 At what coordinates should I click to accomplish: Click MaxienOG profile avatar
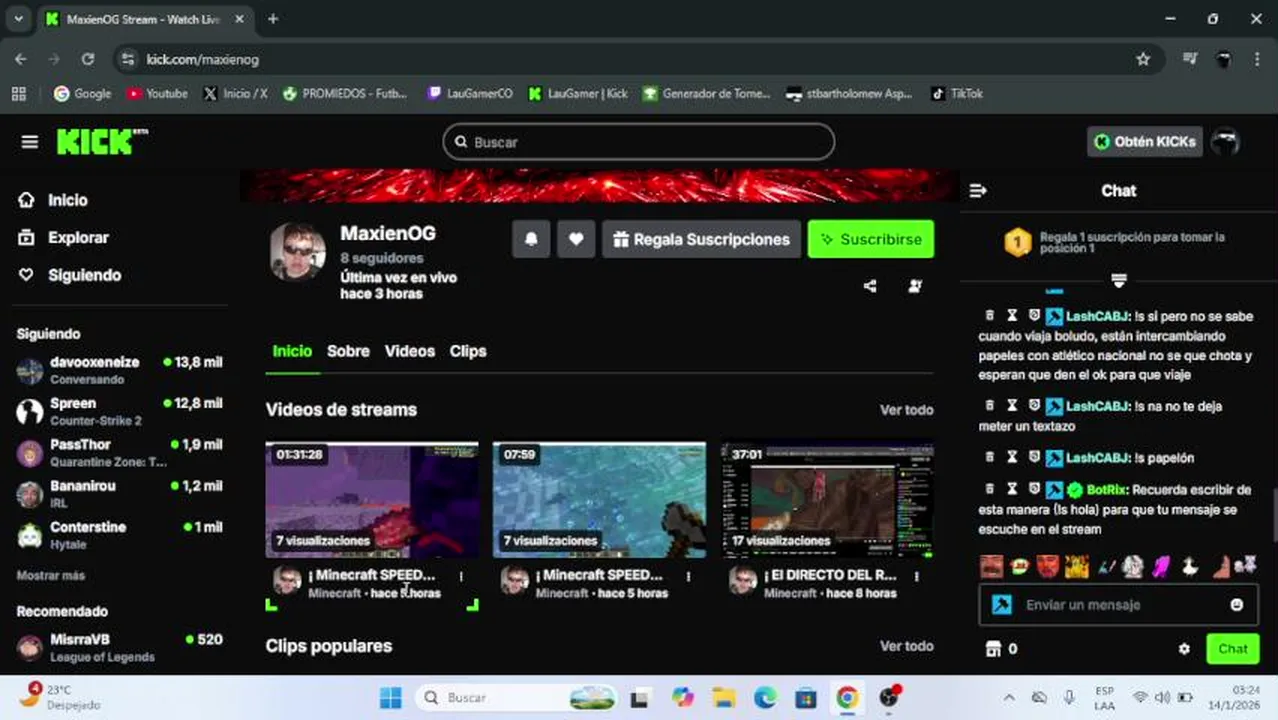coord(298,252)
